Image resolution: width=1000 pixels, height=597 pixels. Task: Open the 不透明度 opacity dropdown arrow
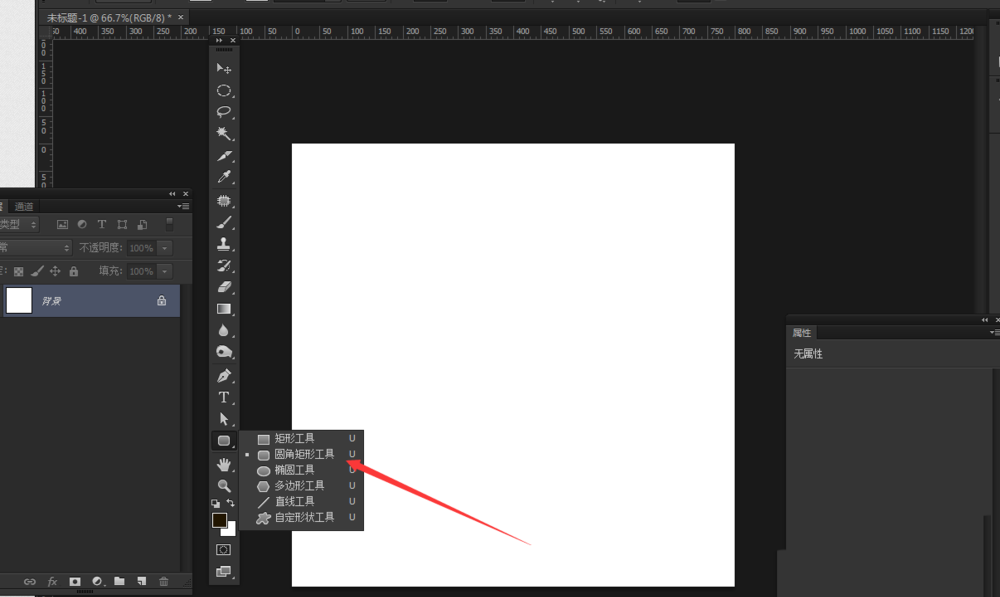pos(165,248)
